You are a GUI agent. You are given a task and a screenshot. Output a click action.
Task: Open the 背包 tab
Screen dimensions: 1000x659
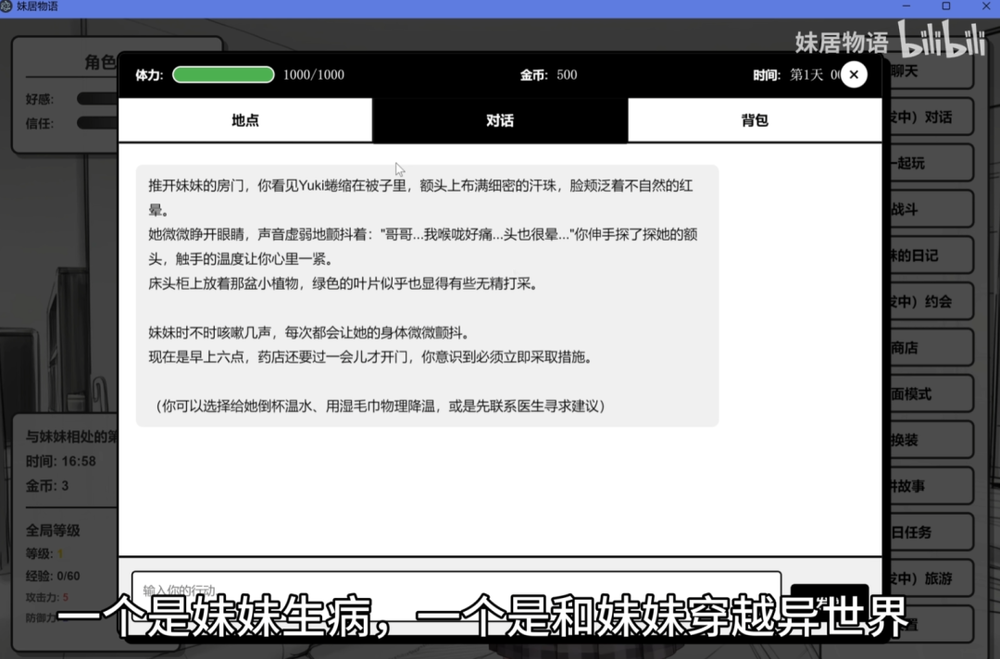[x=755, y=120]
